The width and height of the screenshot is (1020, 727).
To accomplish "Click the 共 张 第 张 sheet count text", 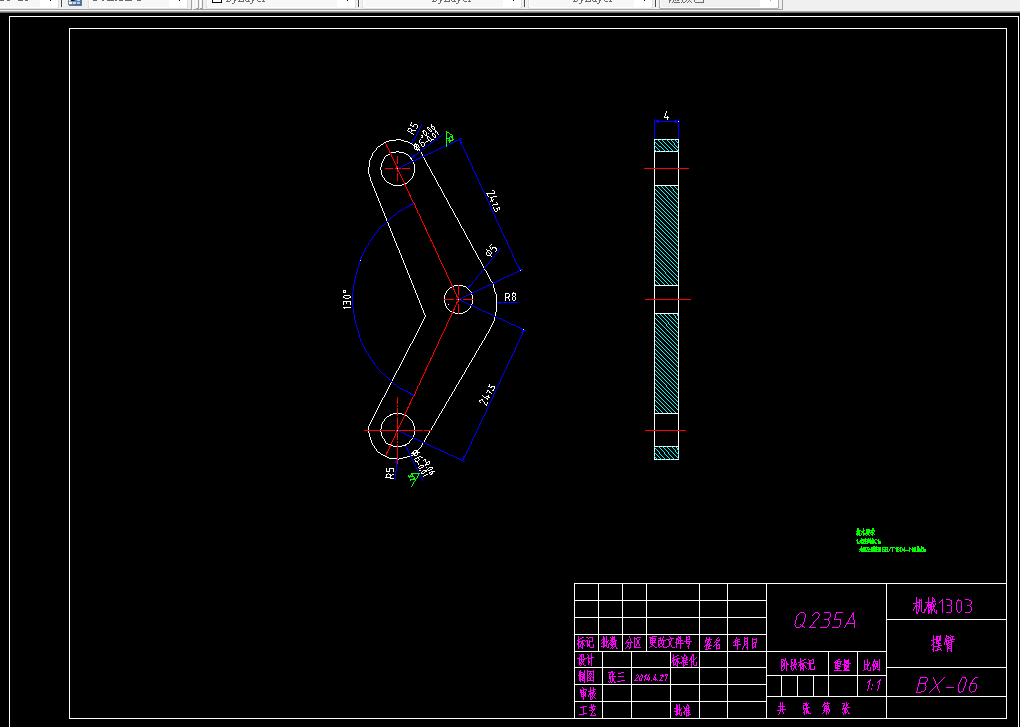I will (x=814, y=709).
